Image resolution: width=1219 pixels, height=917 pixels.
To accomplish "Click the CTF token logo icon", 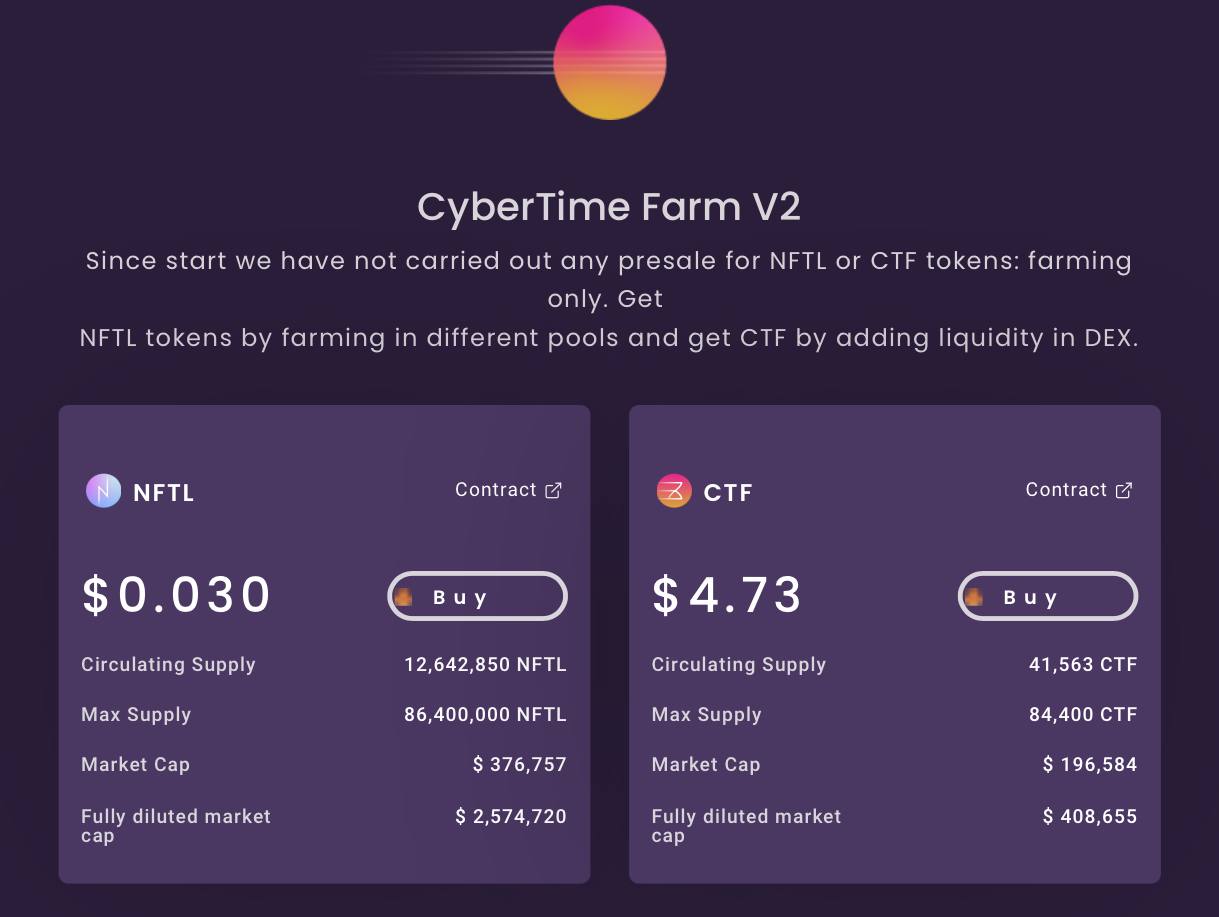I will [674, 491].
